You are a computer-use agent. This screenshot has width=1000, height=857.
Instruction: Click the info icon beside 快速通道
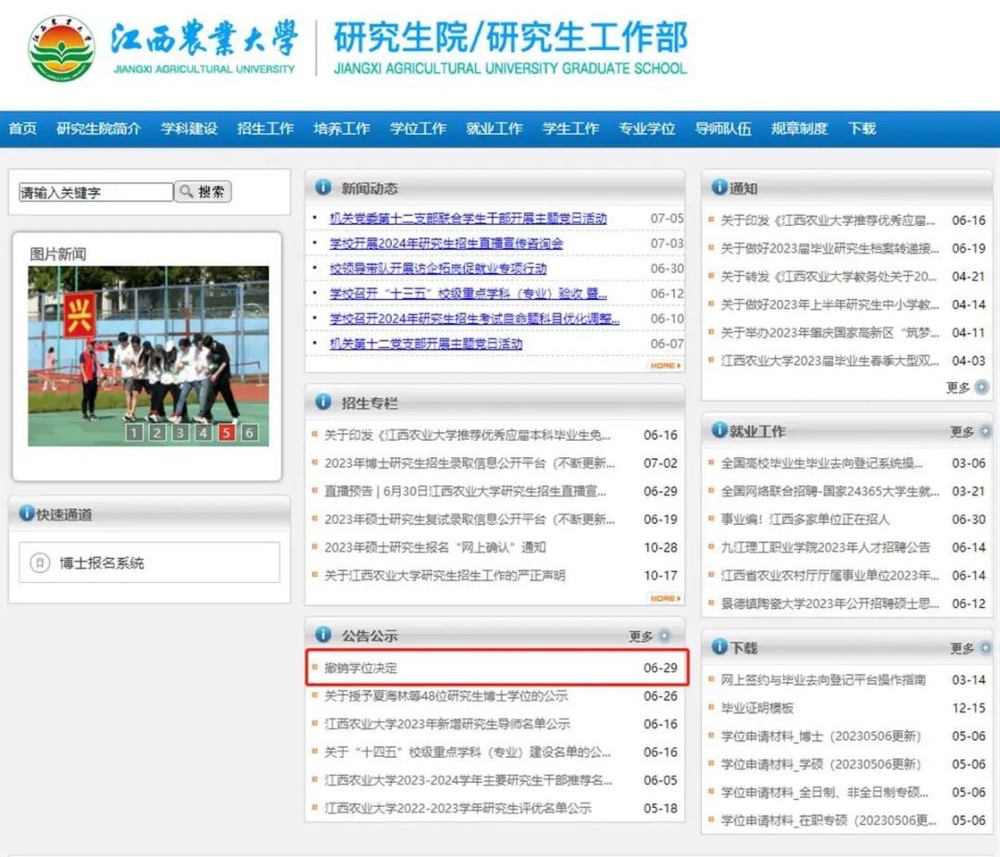click(26, 514)
